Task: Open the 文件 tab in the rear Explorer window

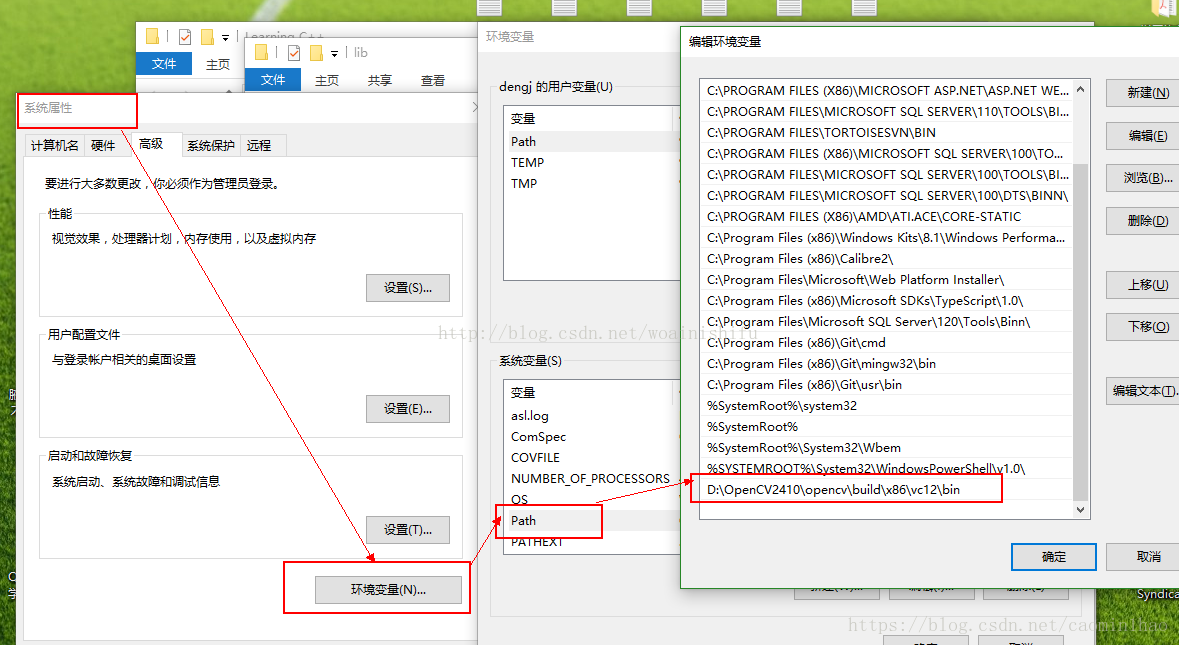Action: (x=164, y=64)
